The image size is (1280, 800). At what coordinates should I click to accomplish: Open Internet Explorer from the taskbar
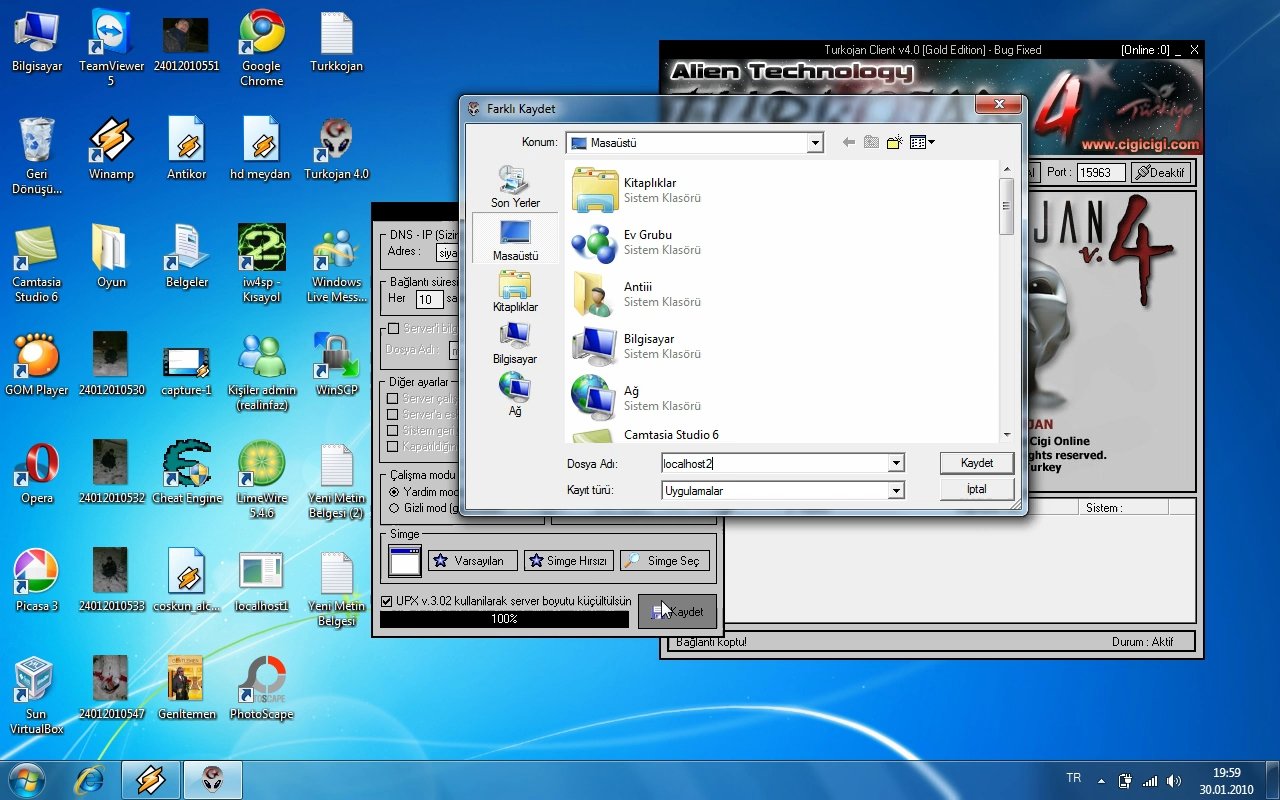coord(91,780)
